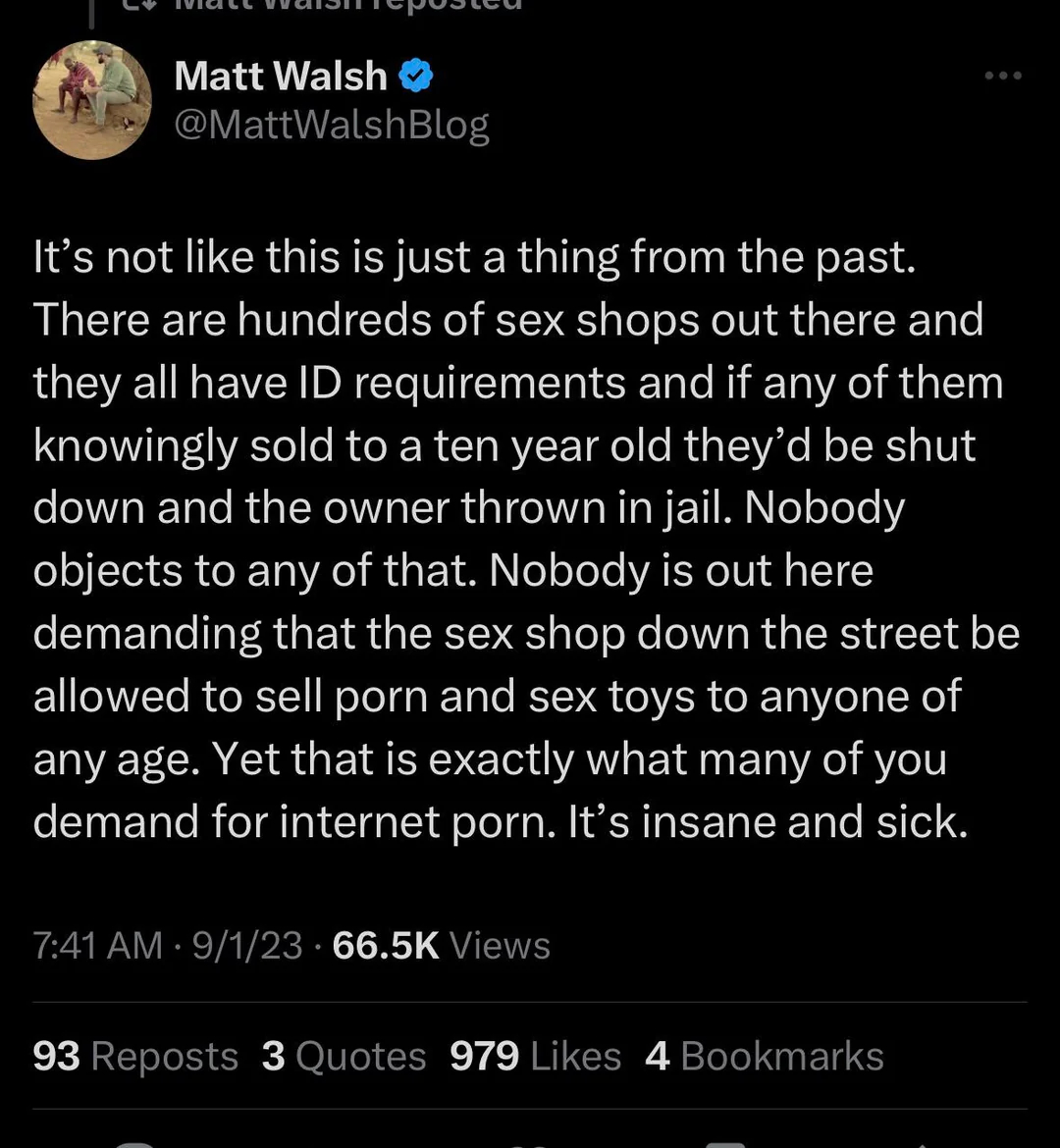This screenshot has width=1060, height=1148.
Task: Tap the reply icon below the stats
Action: [x=136, y=1144]
